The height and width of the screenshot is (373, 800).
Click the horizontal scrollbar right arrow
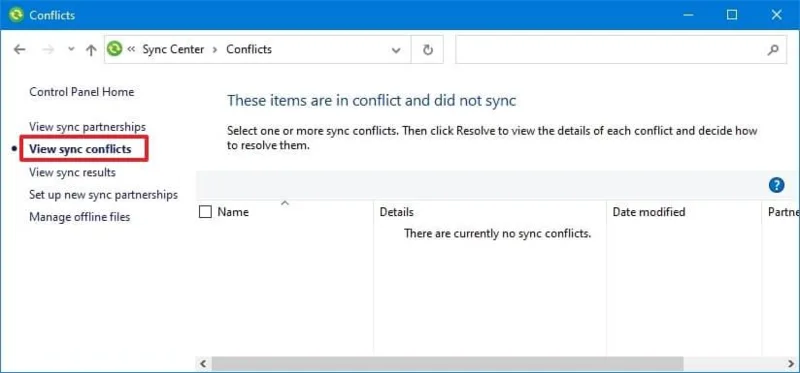tap(792, 364)
